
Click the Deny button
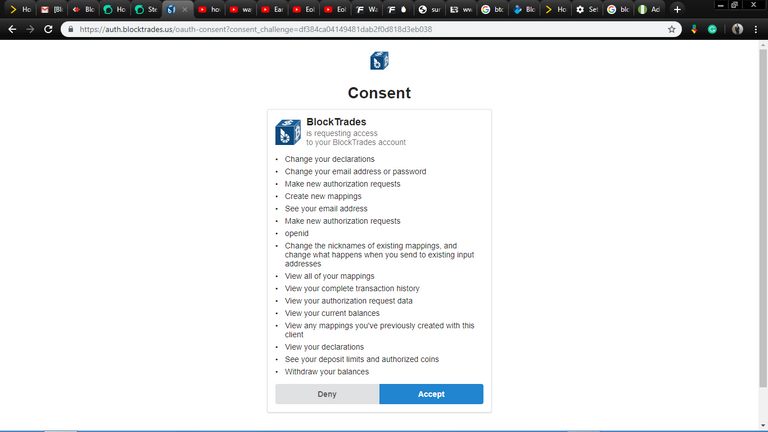pyautogui.click(x=327, y=394)
